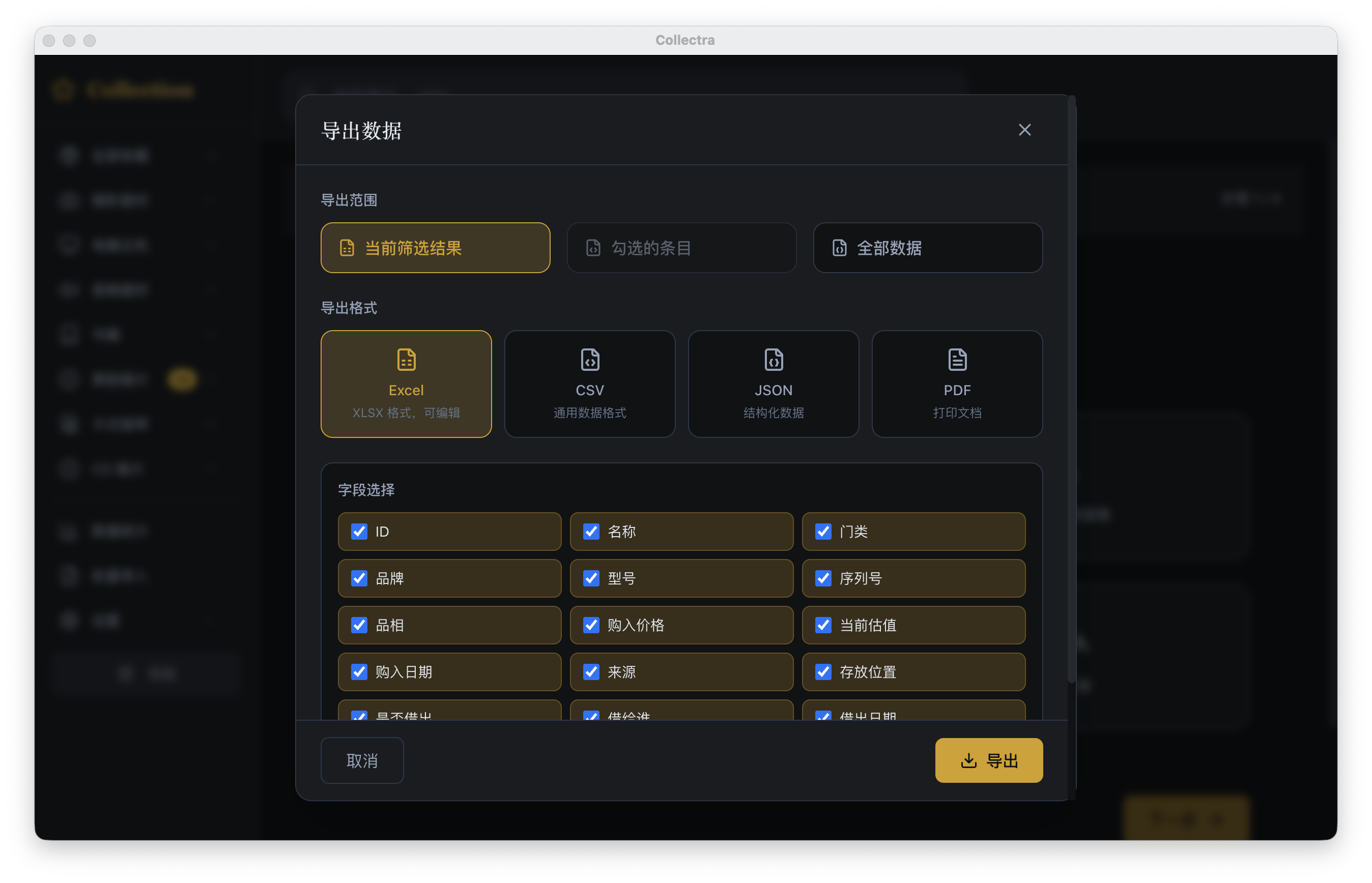The width and height of the screenshot is (1372, 883).
Task: Select the 勾选的条目 export range option
Action: point(681,248)
